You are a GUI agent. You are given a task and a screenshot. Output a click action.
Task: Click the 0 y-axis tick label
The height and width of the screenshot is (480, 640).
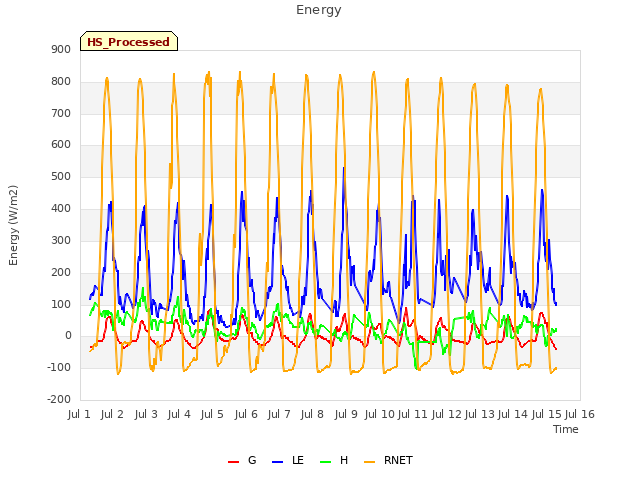(68, 336)
